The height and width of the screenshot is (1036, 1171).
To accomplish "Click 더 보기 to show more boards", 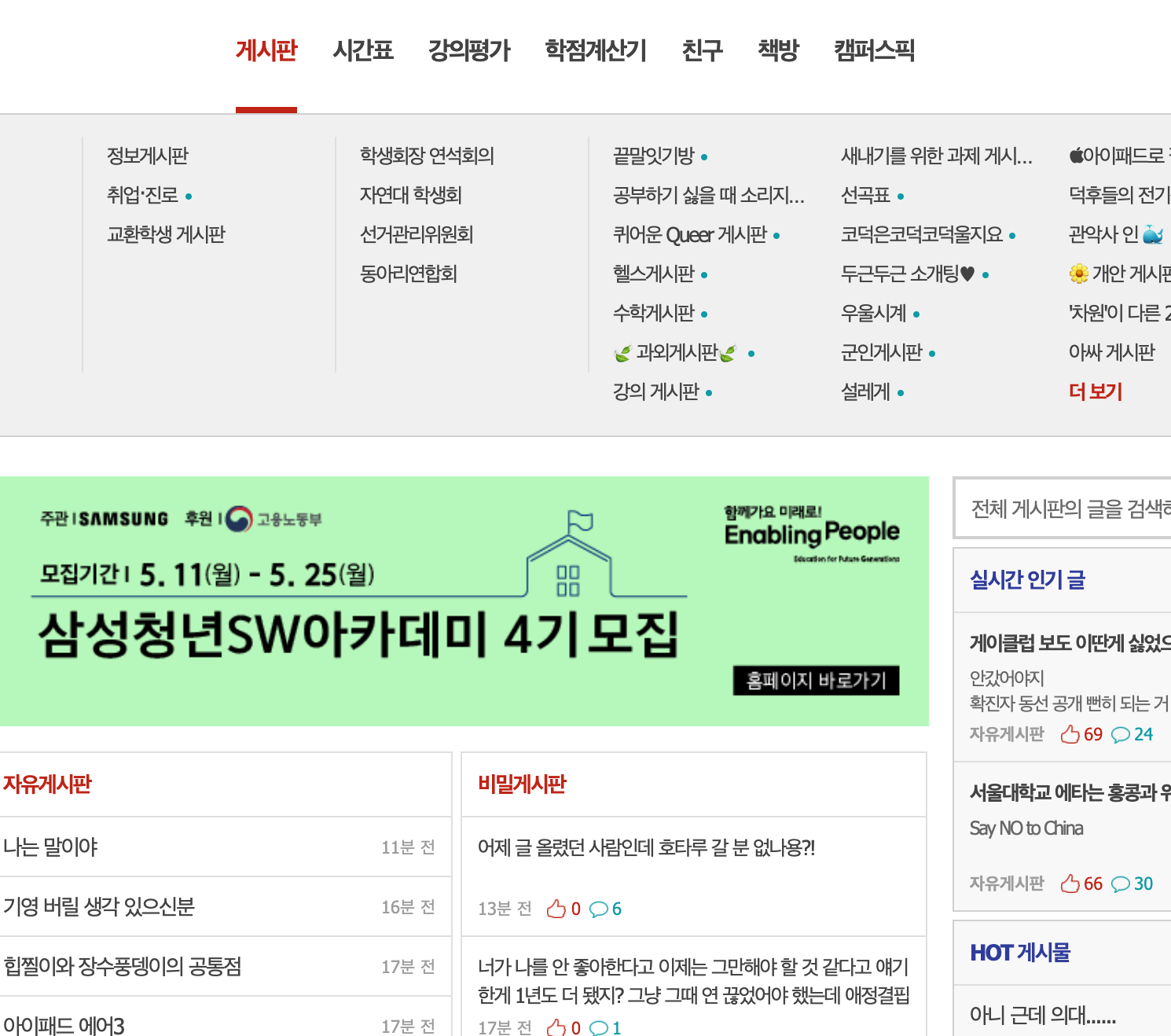I will [1096, 391].
